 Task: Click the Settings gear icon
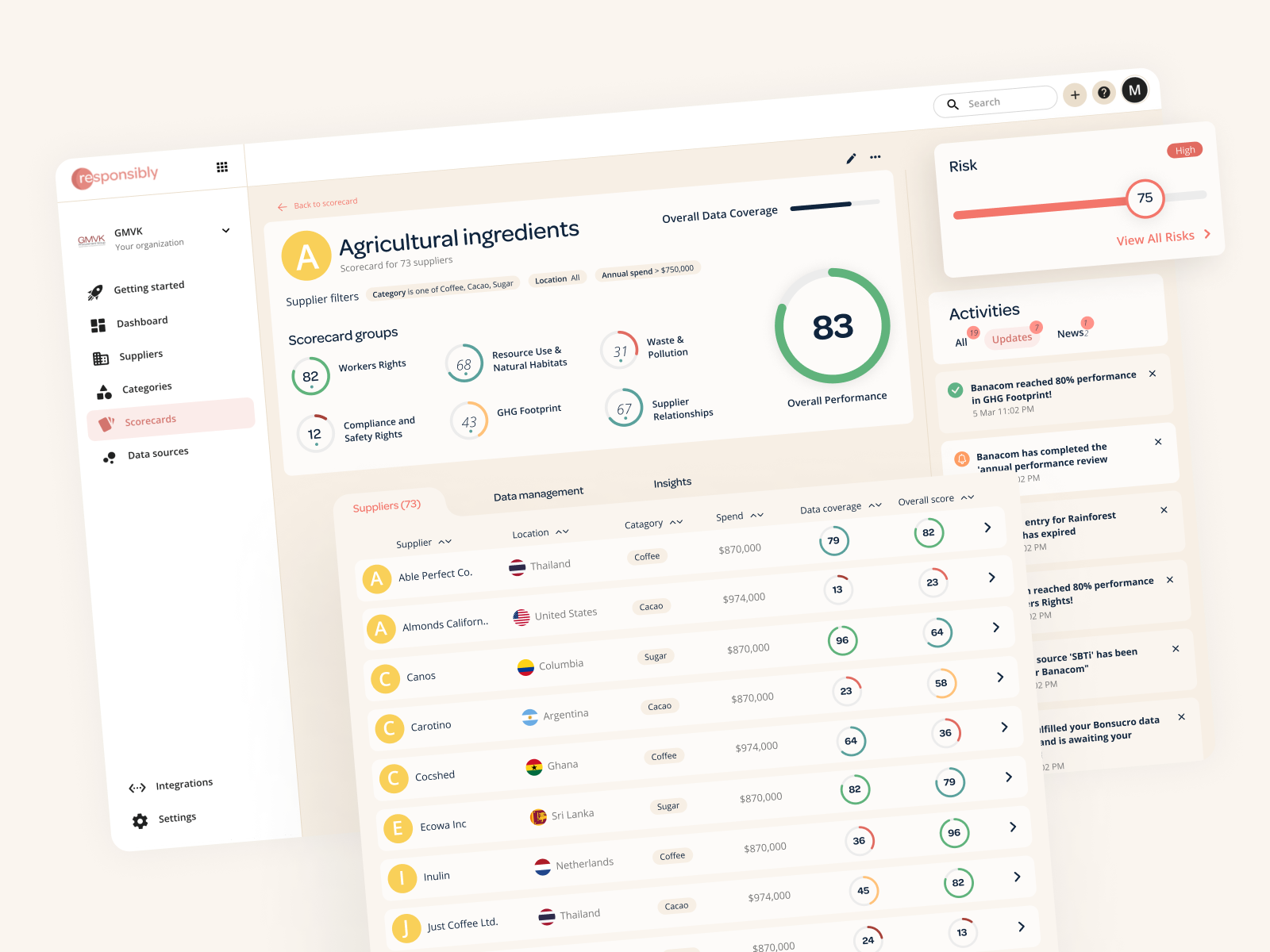[140, 821]
